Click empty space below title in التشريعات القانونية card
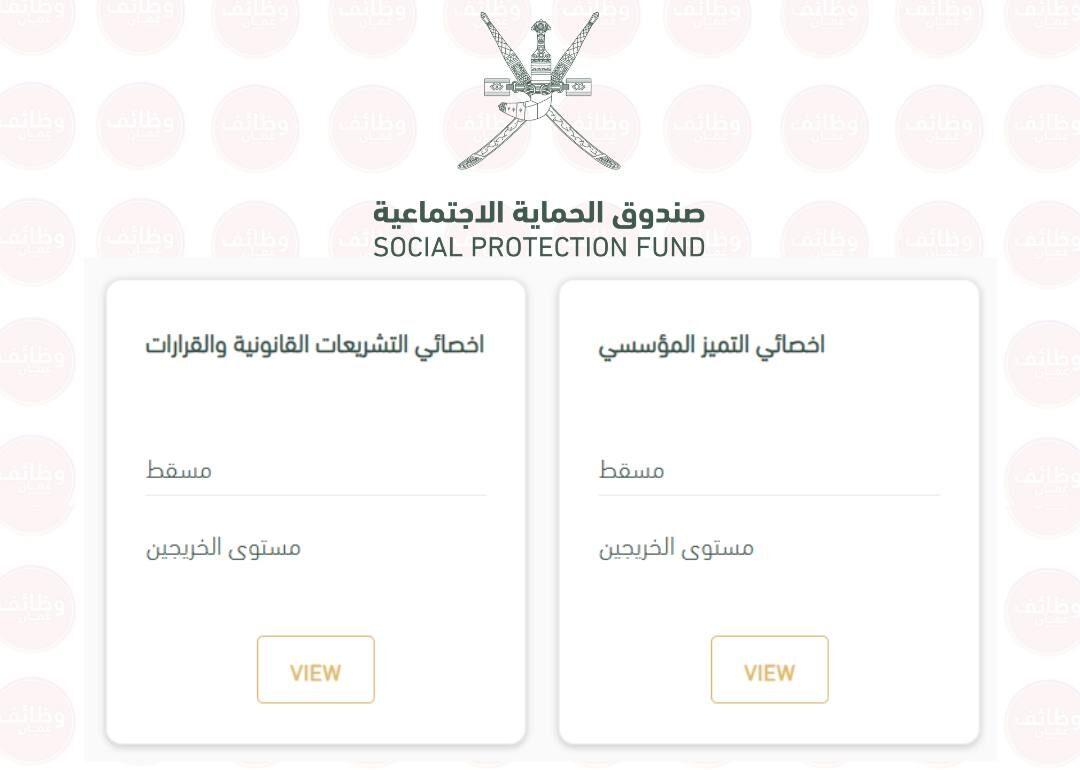The height and width of the screenshot is (770, 1080). click(x=315, y=408)
